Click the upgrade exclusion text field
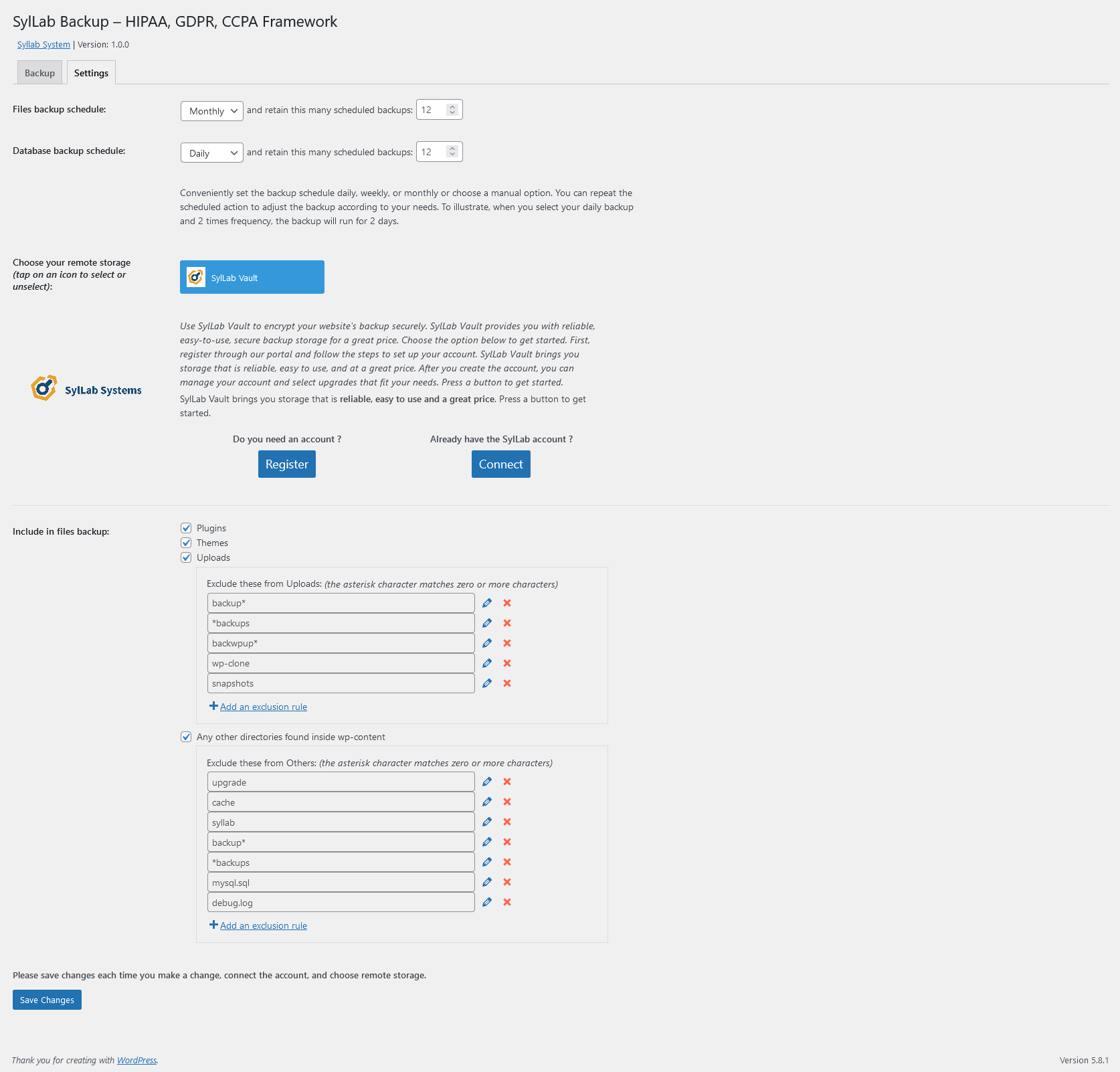 click(341, 782)
